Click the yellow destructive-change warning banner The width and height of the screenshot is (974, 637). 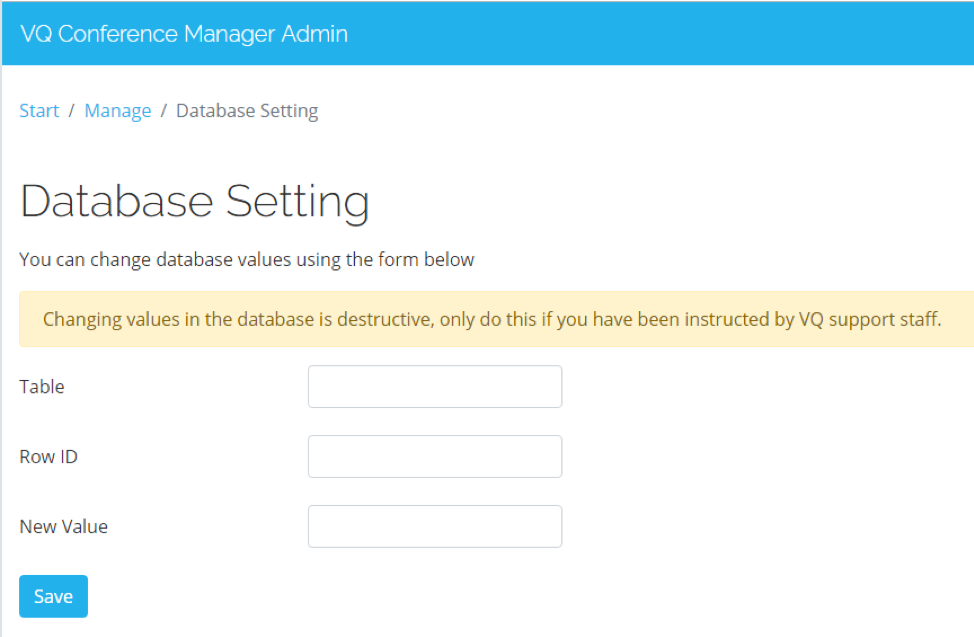point(496,319)
